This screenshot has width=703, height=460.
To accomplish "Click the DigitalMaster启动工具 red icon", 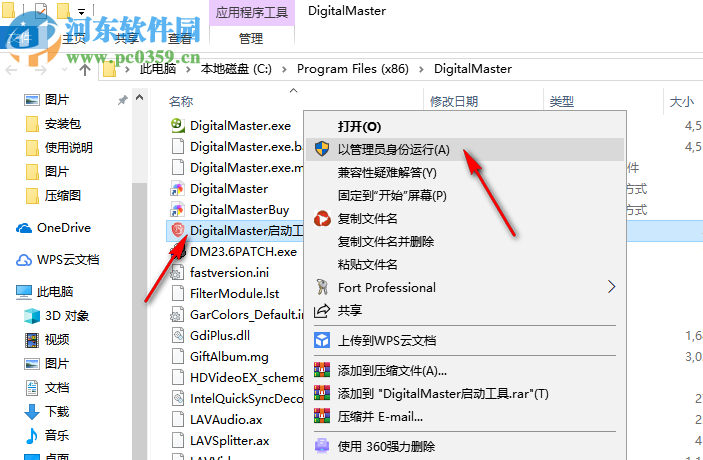I will tap(178, 230).
